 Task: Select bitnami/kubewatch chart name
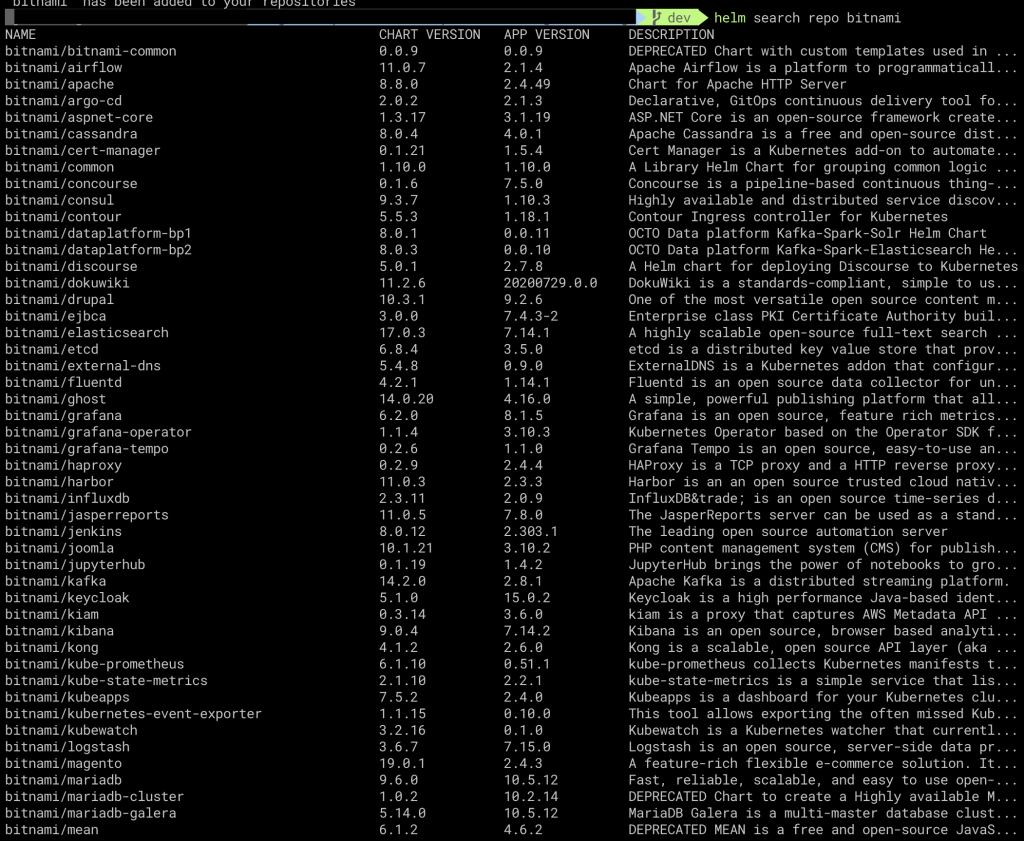click(x=71, y=731)
